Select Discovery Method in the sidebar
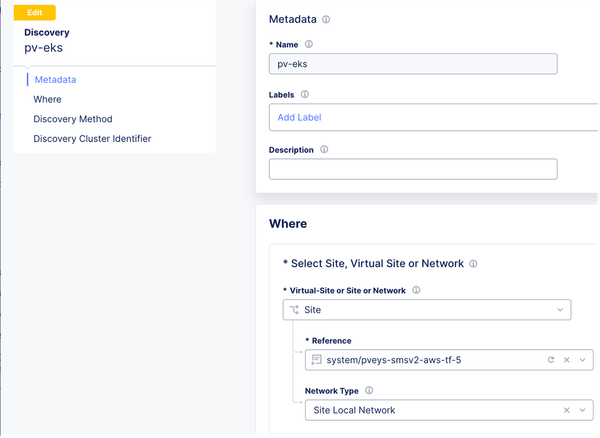The width and height of the screenshot is (600, 438). click(72, 119)
